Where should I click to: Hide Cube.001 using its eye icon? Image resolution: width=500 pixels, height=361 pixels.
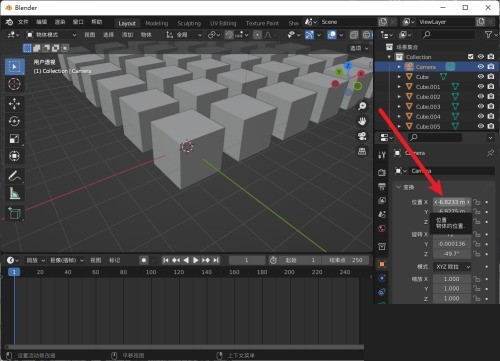coord(480,87)
